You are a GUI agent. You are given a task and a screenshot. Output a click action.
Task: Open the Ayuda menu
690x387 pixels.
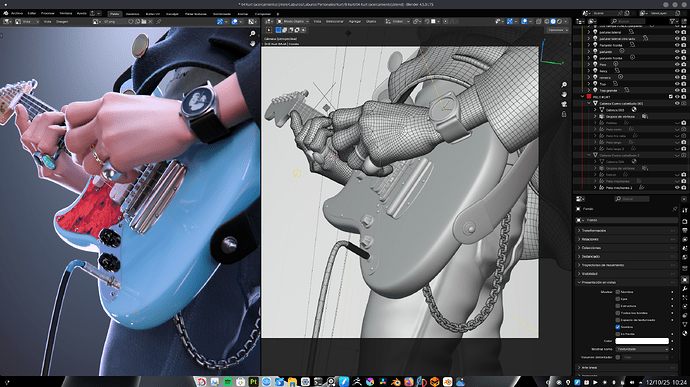click(81, 13)
